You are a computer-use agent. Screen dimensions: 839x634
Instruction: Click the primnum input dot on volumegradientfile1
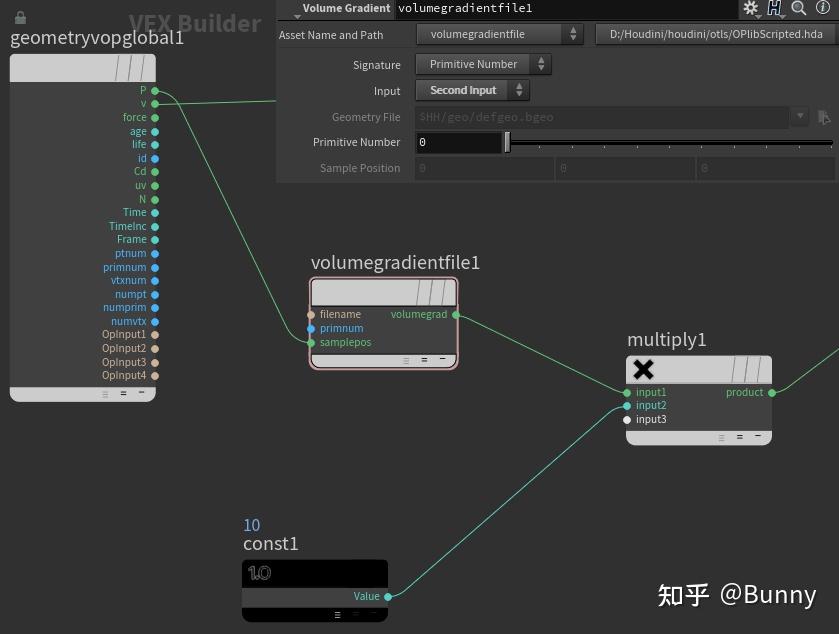click(x=311, y=328)
